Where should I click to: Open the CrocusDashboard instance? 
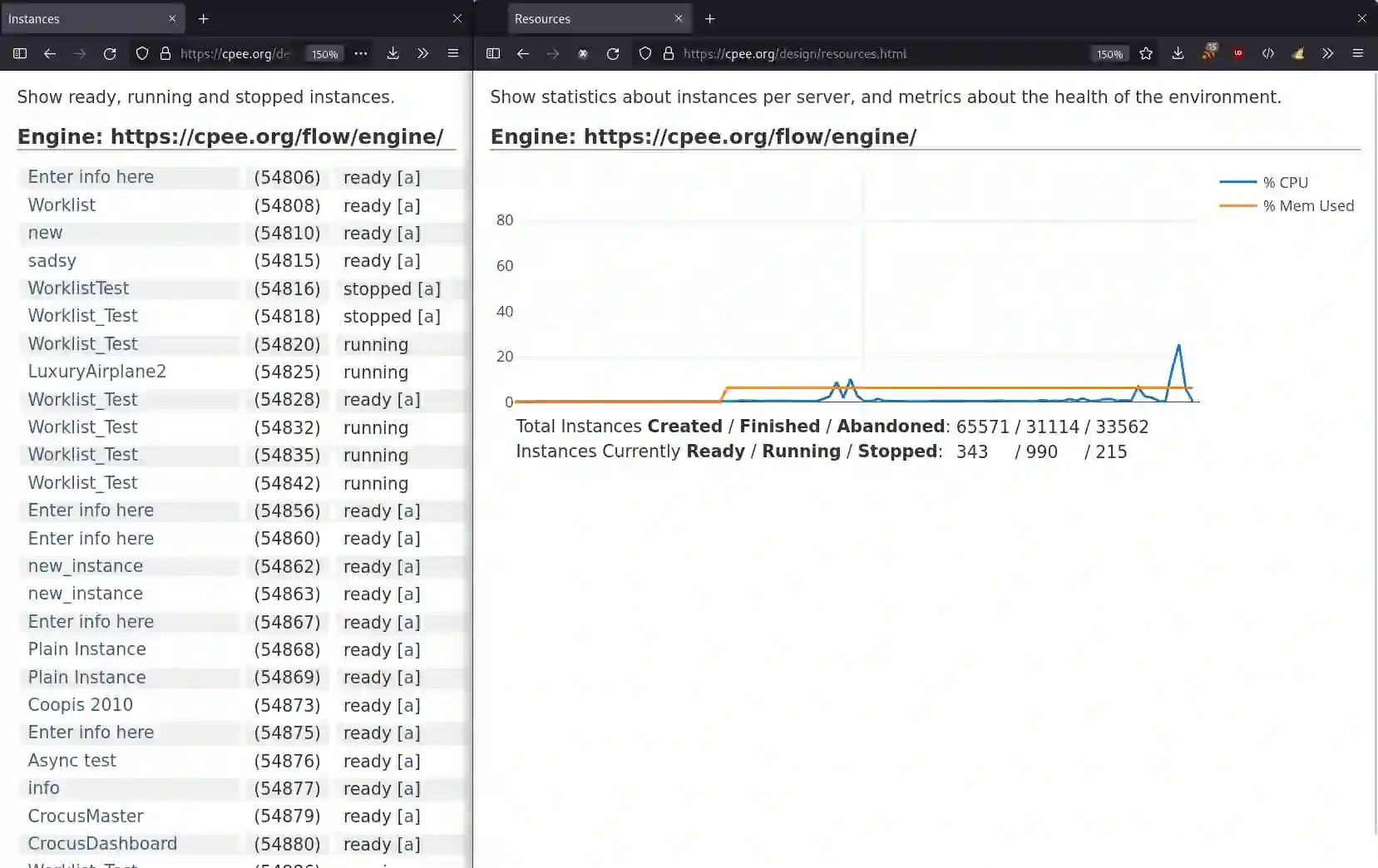[102, 844]
